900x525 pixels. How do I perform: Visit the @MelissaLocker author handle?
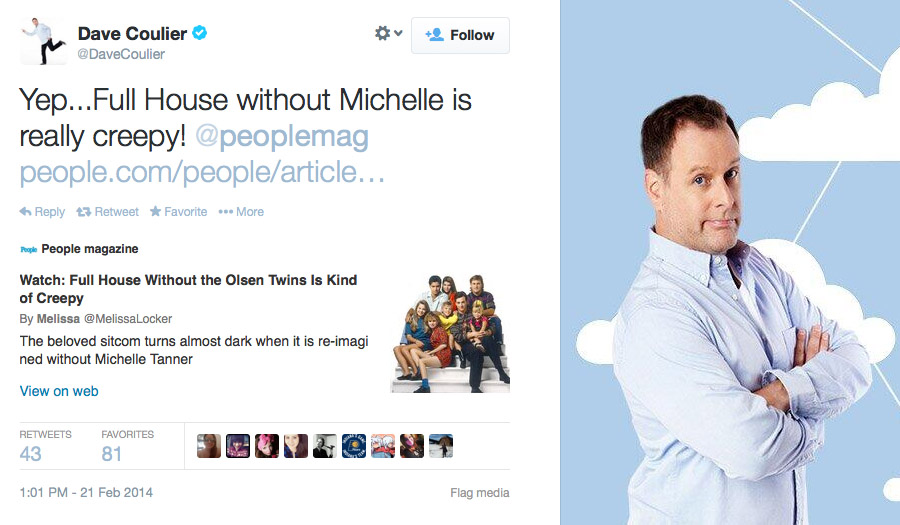(128, 318)
